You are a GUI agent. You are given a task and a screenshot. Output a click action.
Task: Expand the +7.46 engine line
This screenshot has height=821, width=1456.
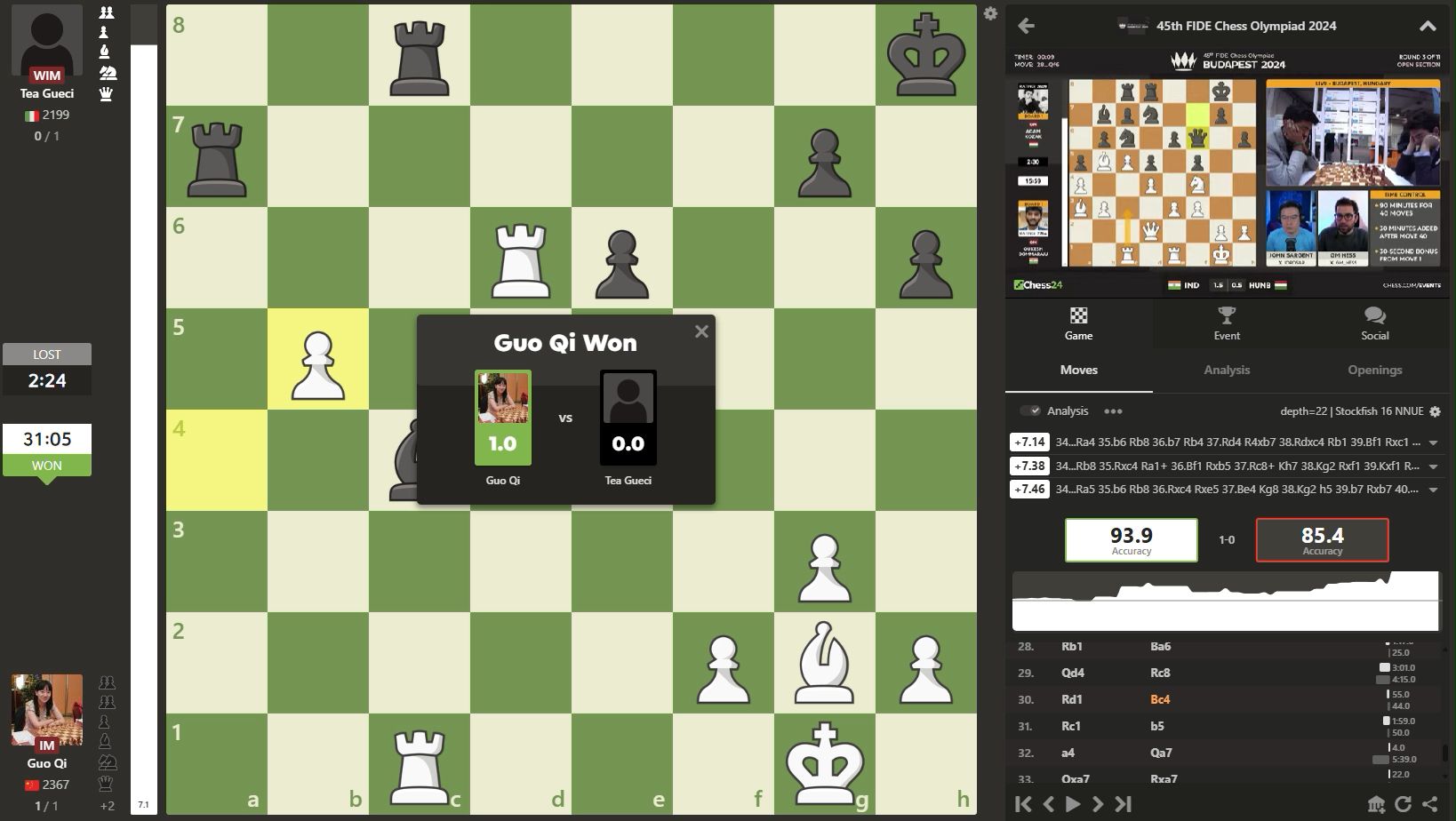click(x=1433, y=490)
